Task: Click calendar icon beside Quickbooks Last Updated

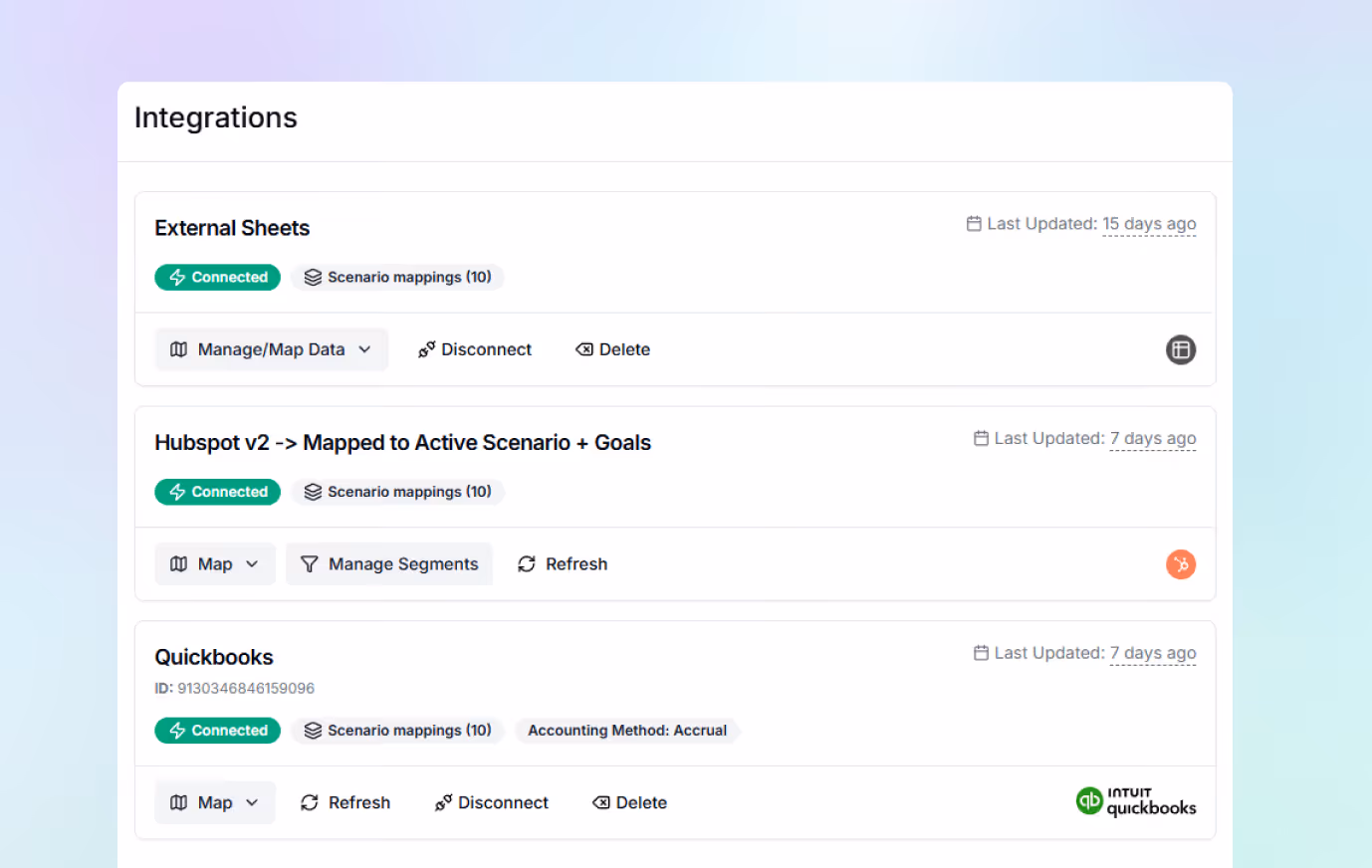Action: [x=981, y=653]
